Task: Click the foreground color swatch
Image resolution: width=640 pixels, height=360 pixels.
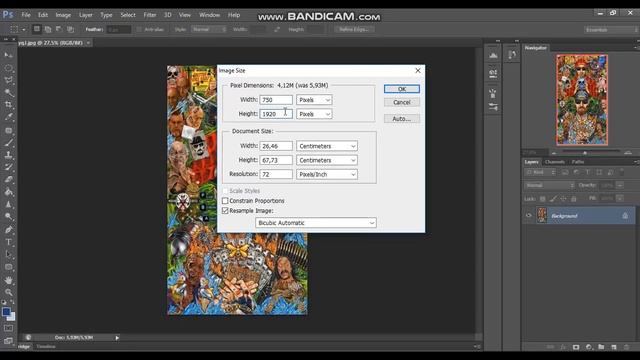Action: tap(6, 312)
